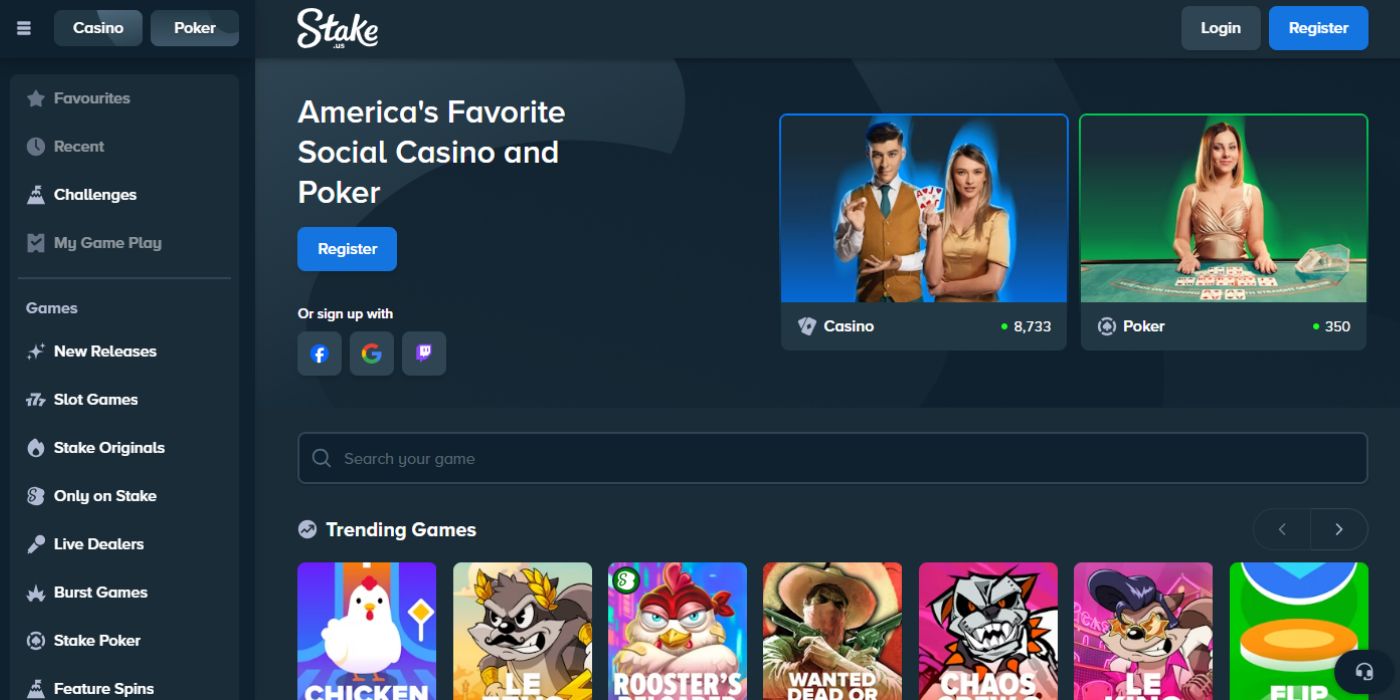The image size is (1400, 700).
Task: Open the Casino promo card
Action: coord(924,232)
